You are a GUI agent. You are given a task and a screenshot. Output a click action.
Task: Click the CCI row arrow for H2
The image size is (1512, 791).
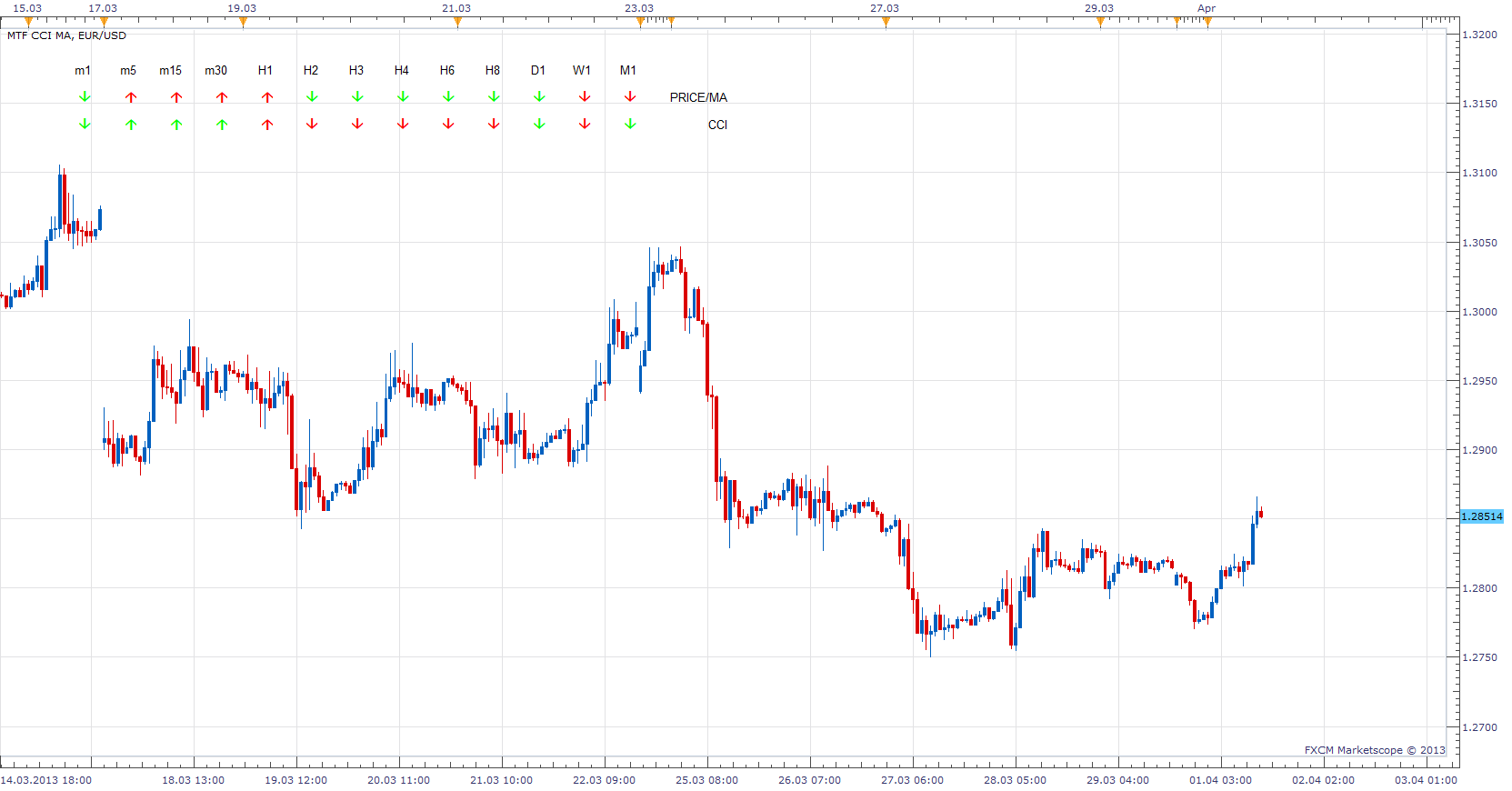312,125
